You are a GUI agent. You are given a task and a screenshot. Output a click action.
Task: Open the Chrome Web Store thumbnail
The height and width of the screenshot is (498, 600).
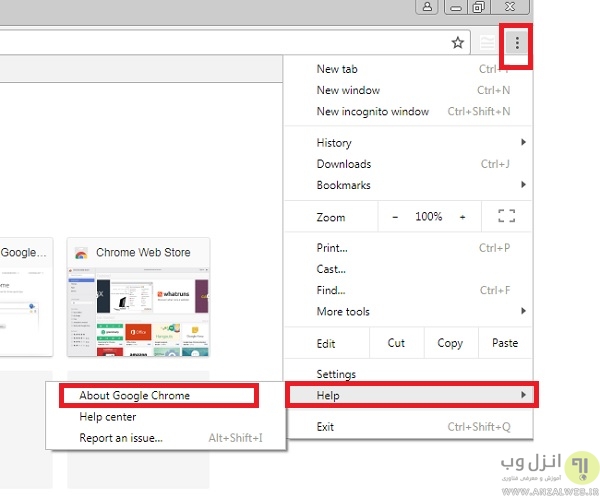pos(138,308)
